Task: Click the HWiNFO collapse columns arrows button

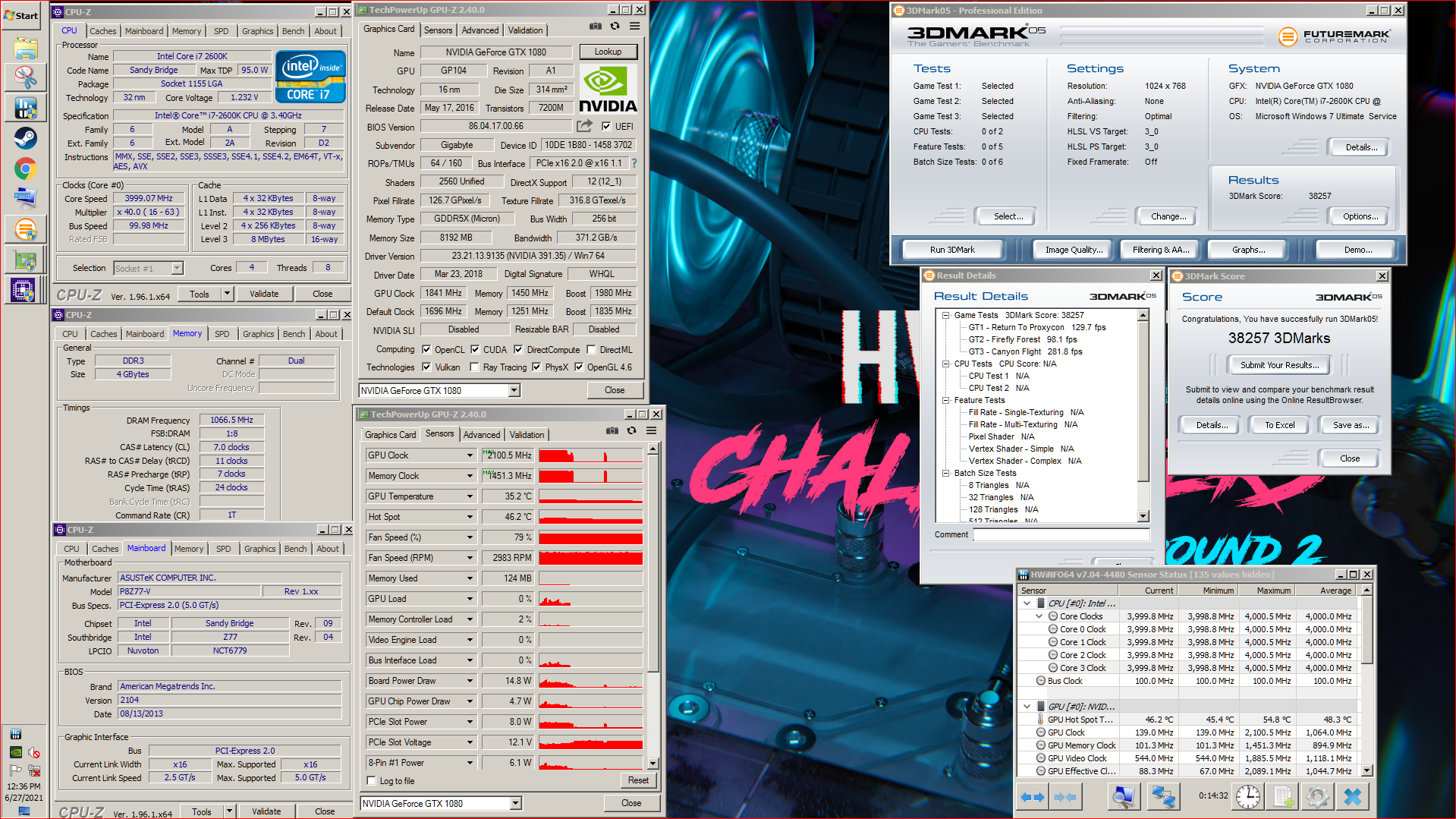Action: click(1065, 797)
